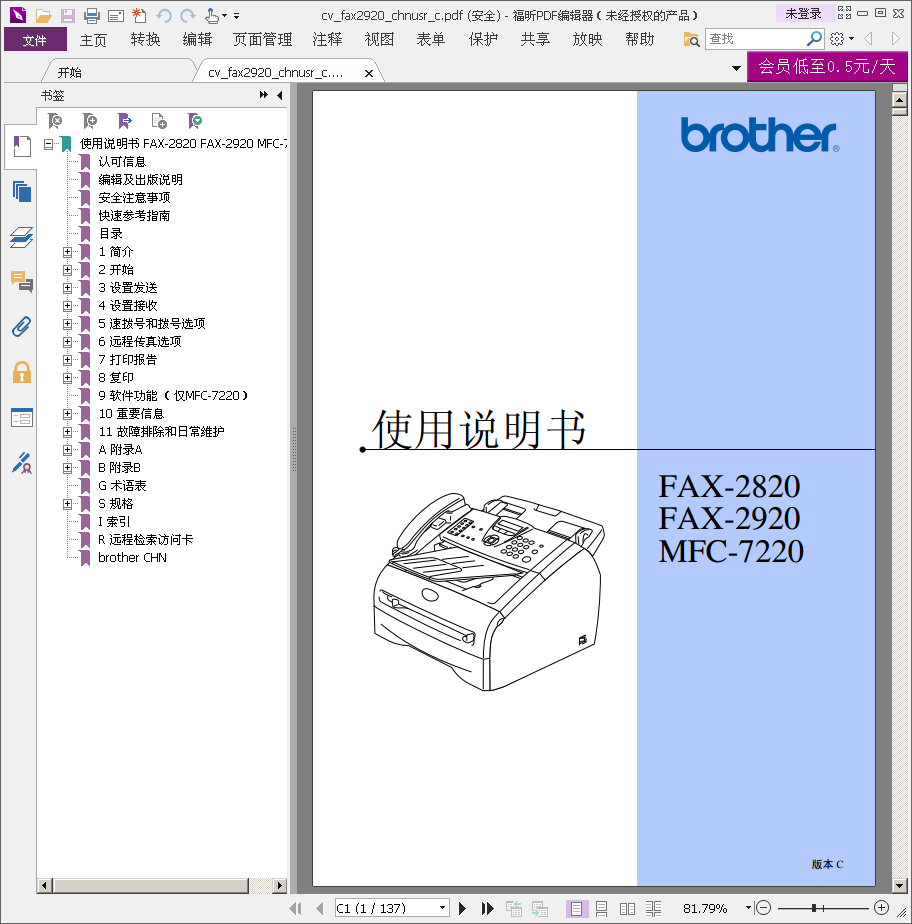Open the '安全注意事项' bookmark

[x=134, y=198]
